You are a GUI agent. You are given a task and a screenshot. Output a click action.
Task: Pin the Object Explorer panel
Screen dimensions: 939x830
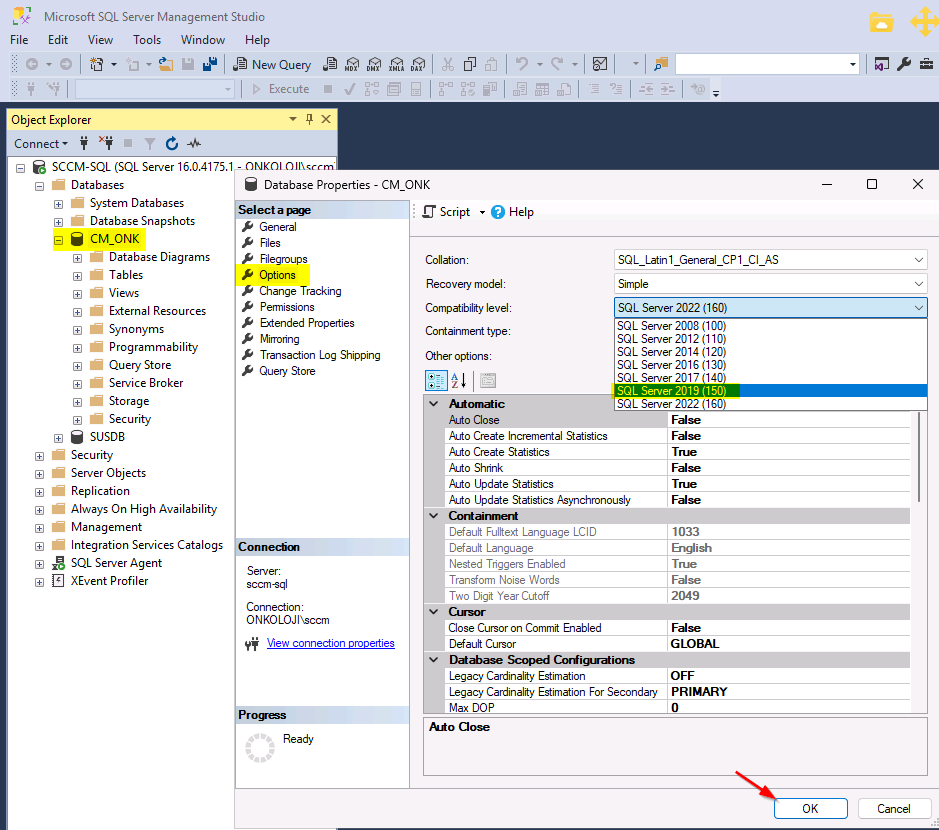click(309, 119)
